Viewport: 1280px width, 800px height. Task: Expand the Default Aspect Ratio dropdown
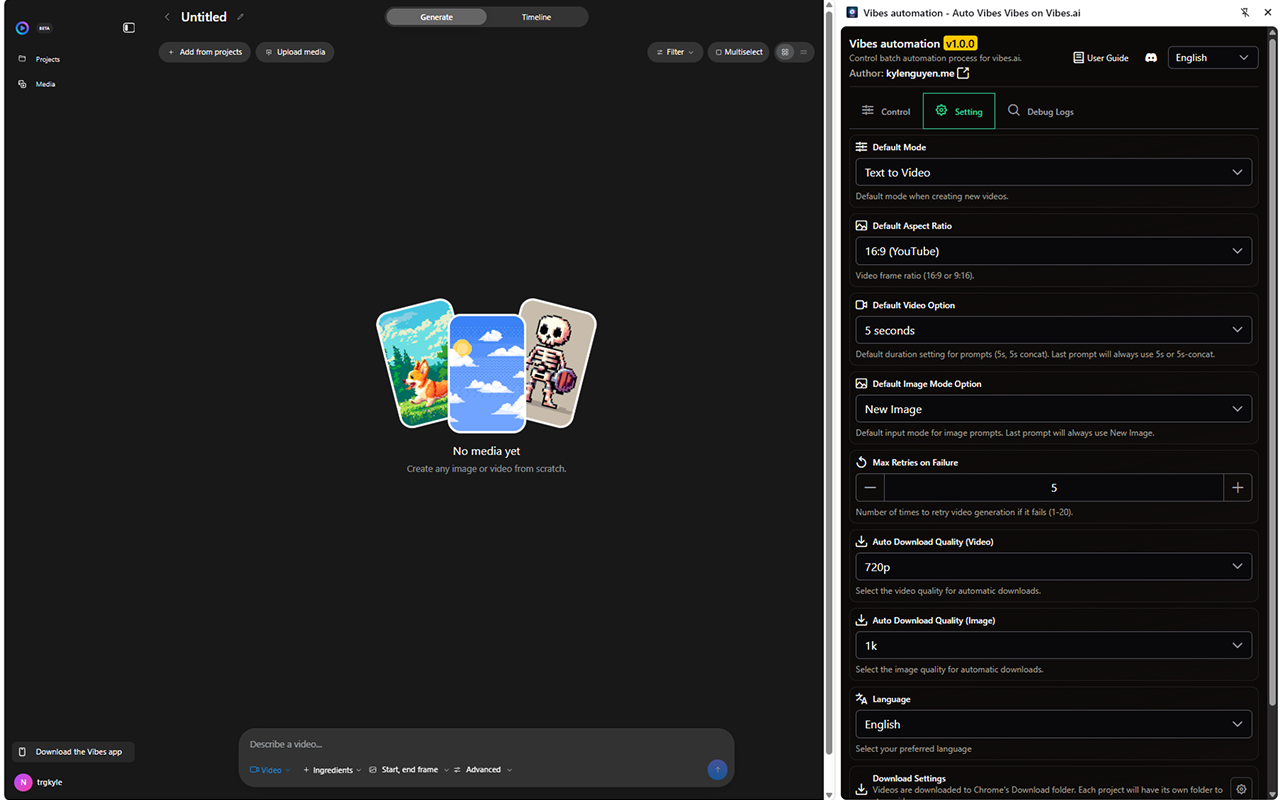[x=1054, y=251]
